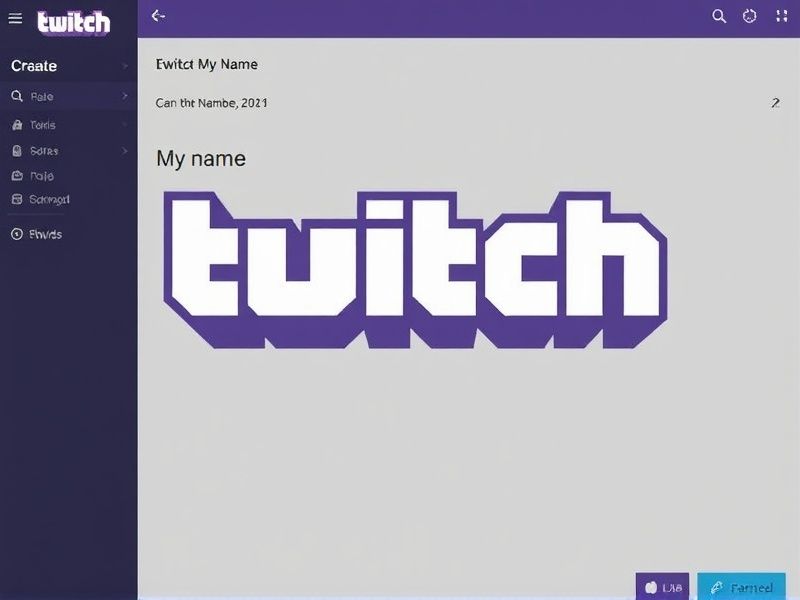Screen dimensions: 800x600
Task: Click the 'My name' heading
Action: click(201, 159)
